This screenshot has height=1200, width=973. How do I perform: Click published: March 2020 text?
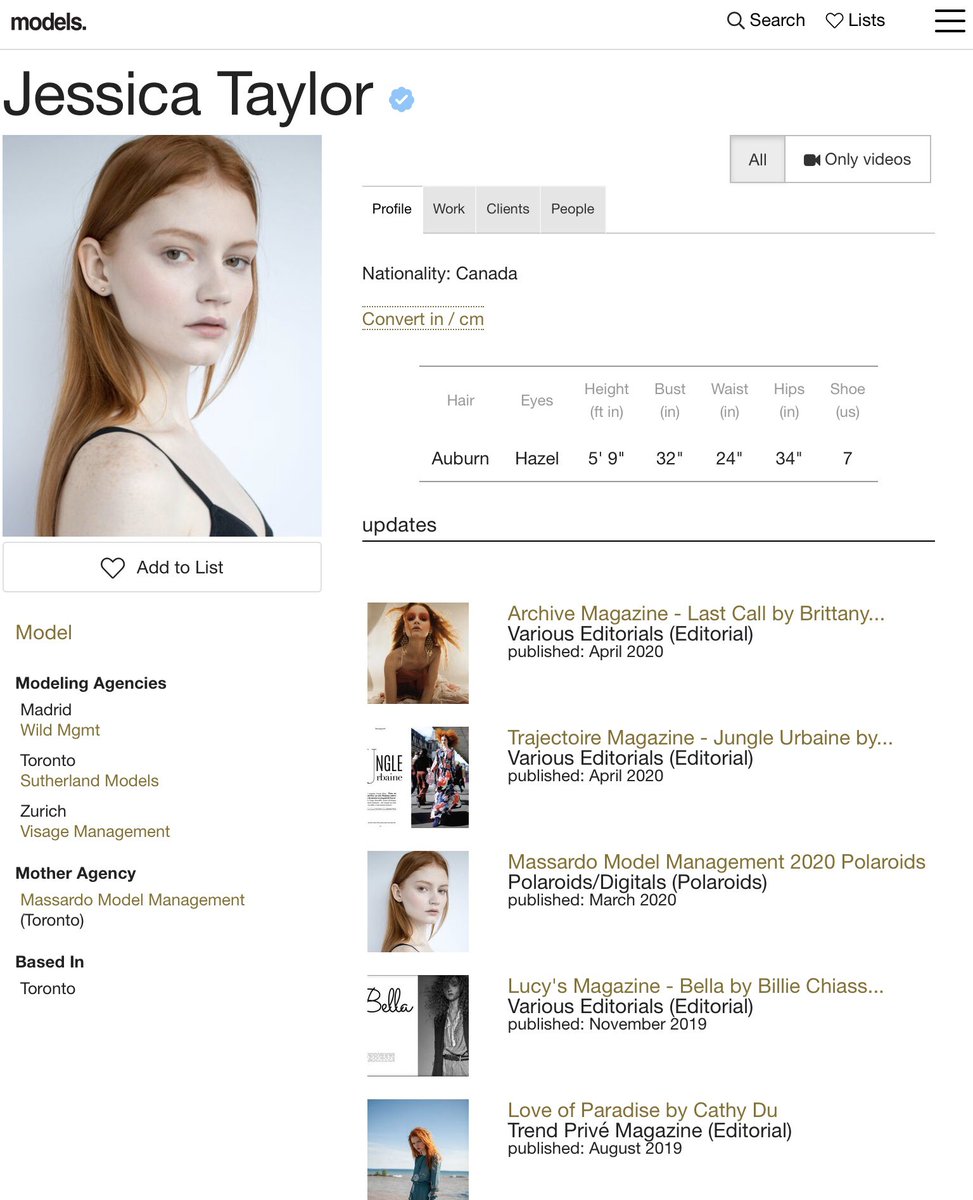(x=592, y=900)
